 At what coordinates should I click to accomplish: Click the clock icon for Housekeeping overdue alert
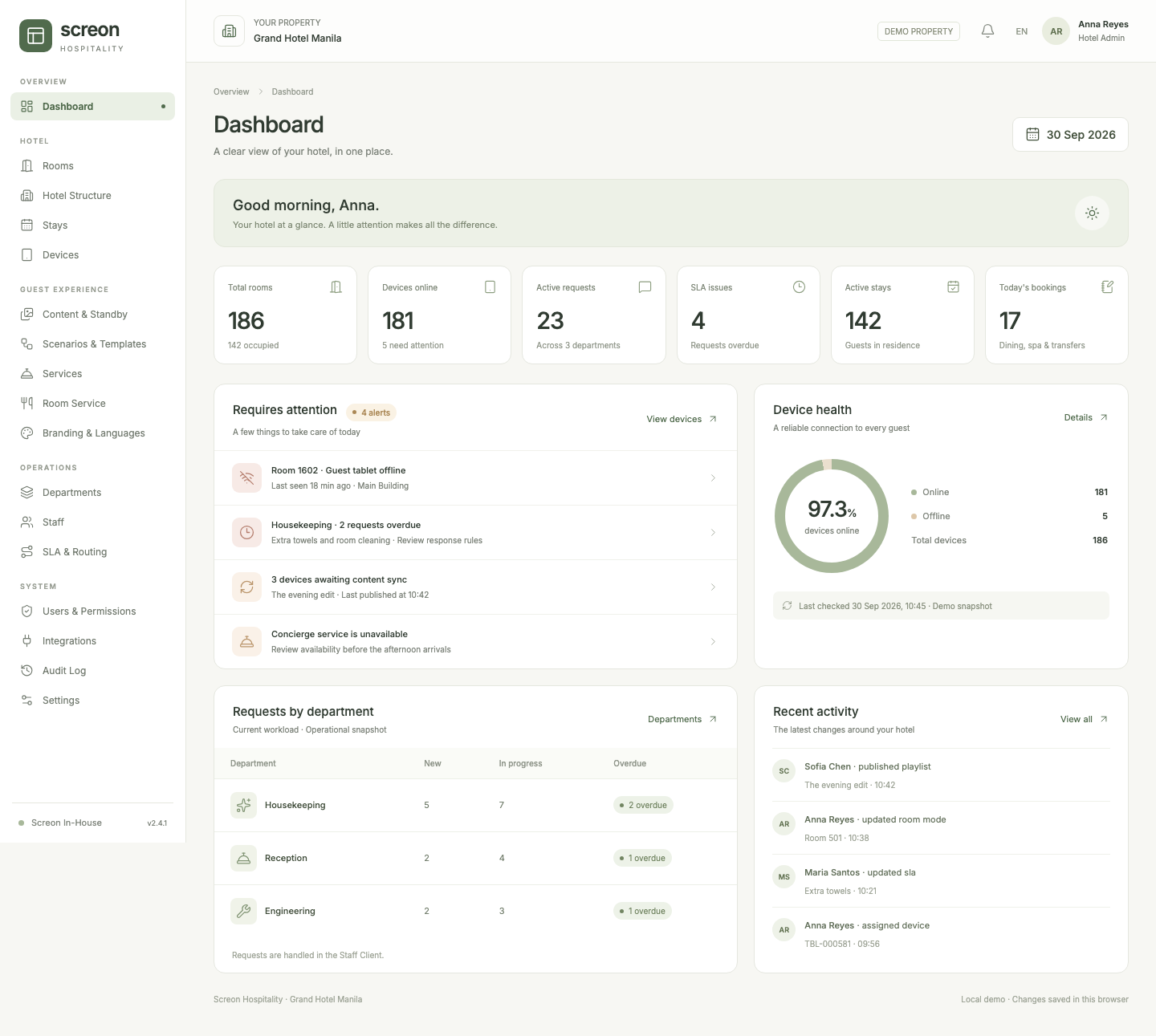tap(246, 532)
